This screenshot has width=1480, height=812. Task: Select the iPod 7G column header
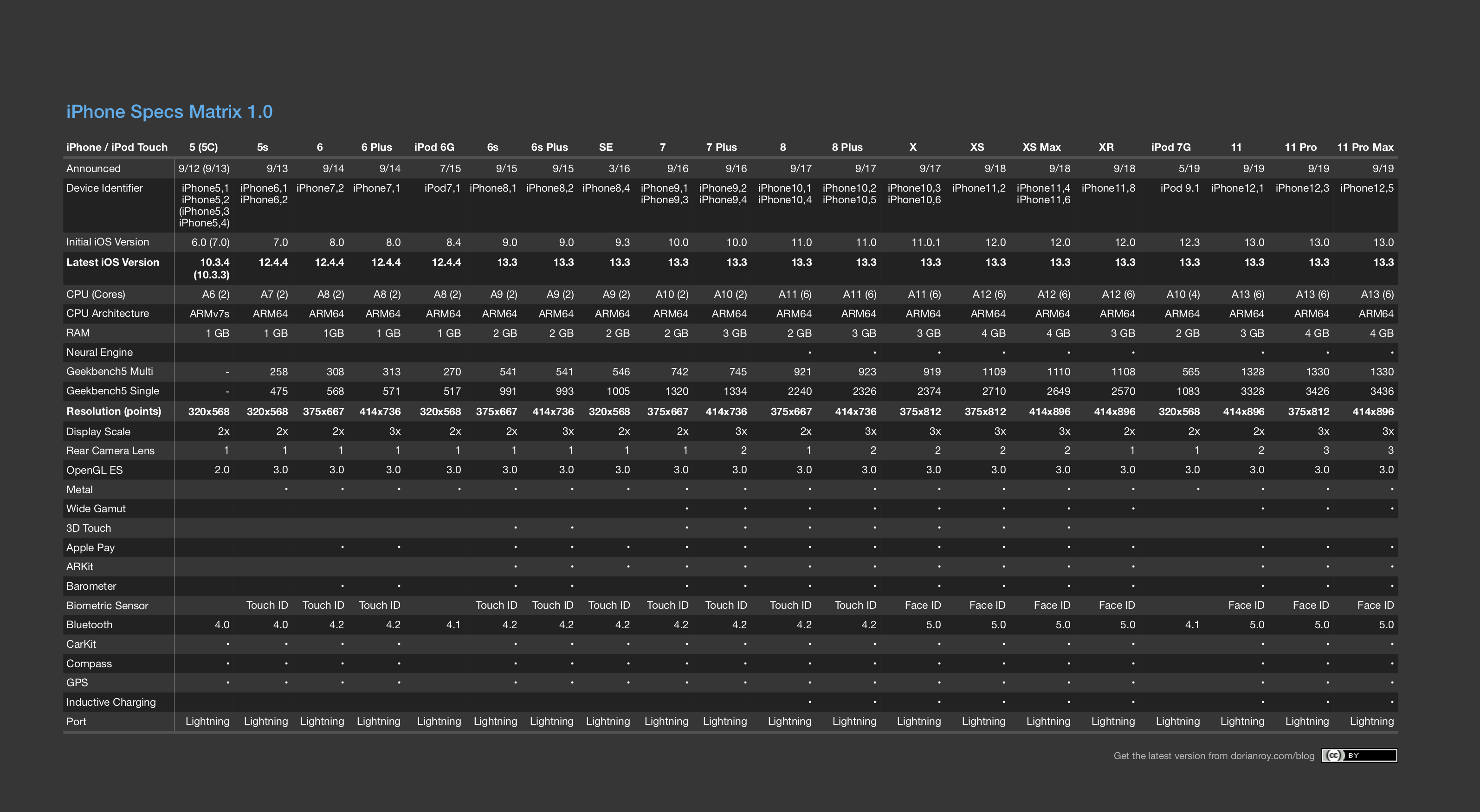point(1170,147)
